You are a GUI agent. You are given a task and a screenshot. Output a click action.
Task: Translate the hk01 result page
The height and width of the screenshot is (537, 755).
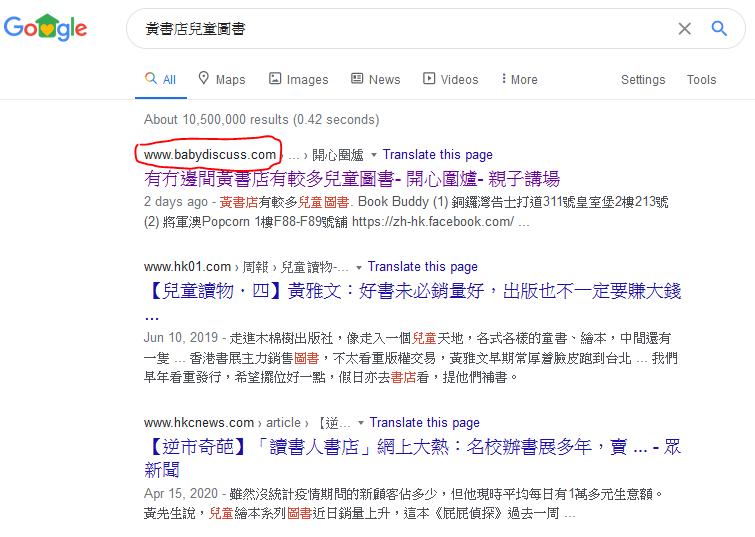click(x=423, y=266)
